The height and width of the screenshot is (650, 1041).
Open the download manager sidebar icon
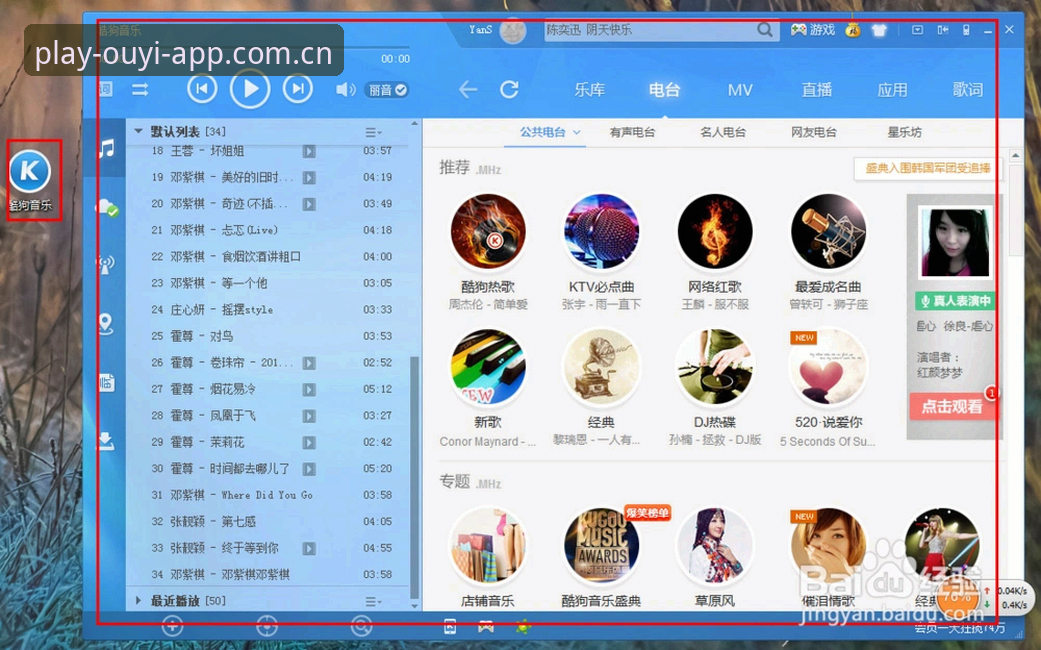coord(106,440)
